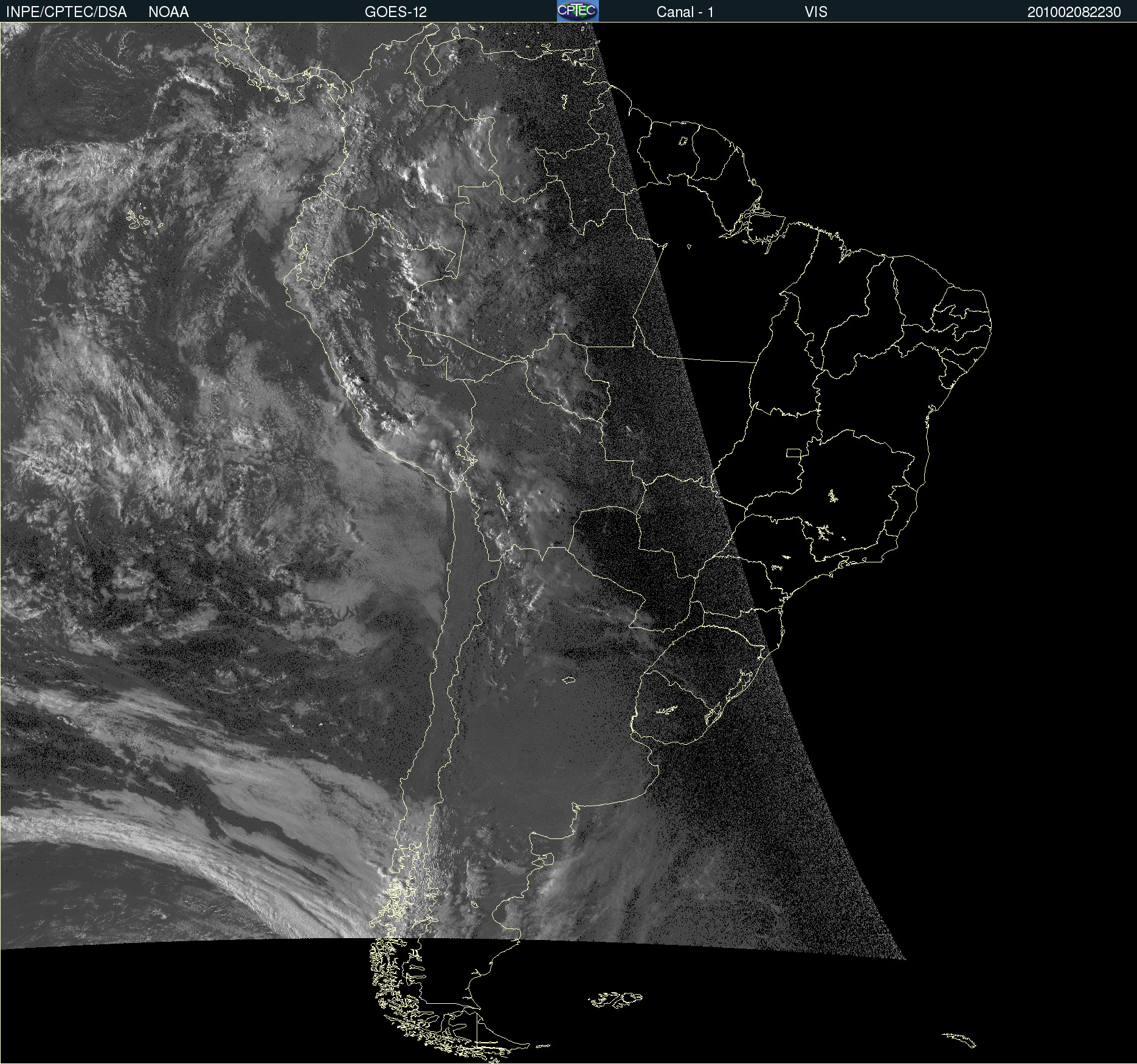The image size is (1137, 1064).
Task: Select the VIS label in the header
Action: pos(816,12)
